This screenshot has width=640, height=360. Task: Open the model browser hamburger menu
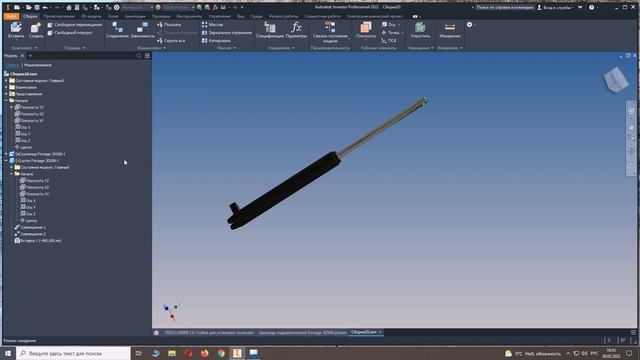tap(147, 56)
